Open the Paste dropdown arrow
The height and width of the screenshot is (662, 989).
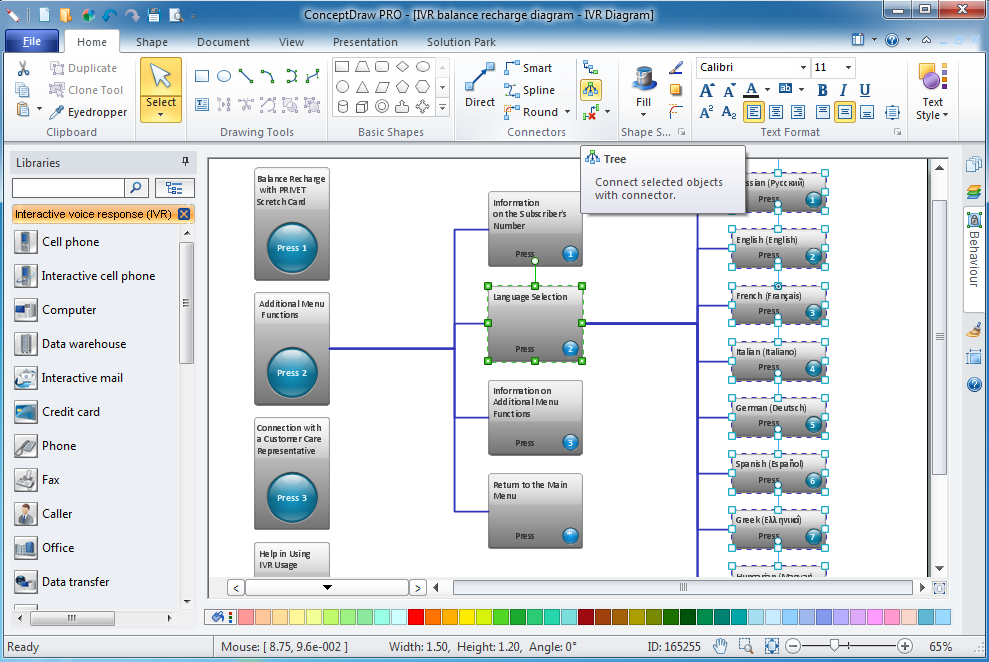coord(39,109)
